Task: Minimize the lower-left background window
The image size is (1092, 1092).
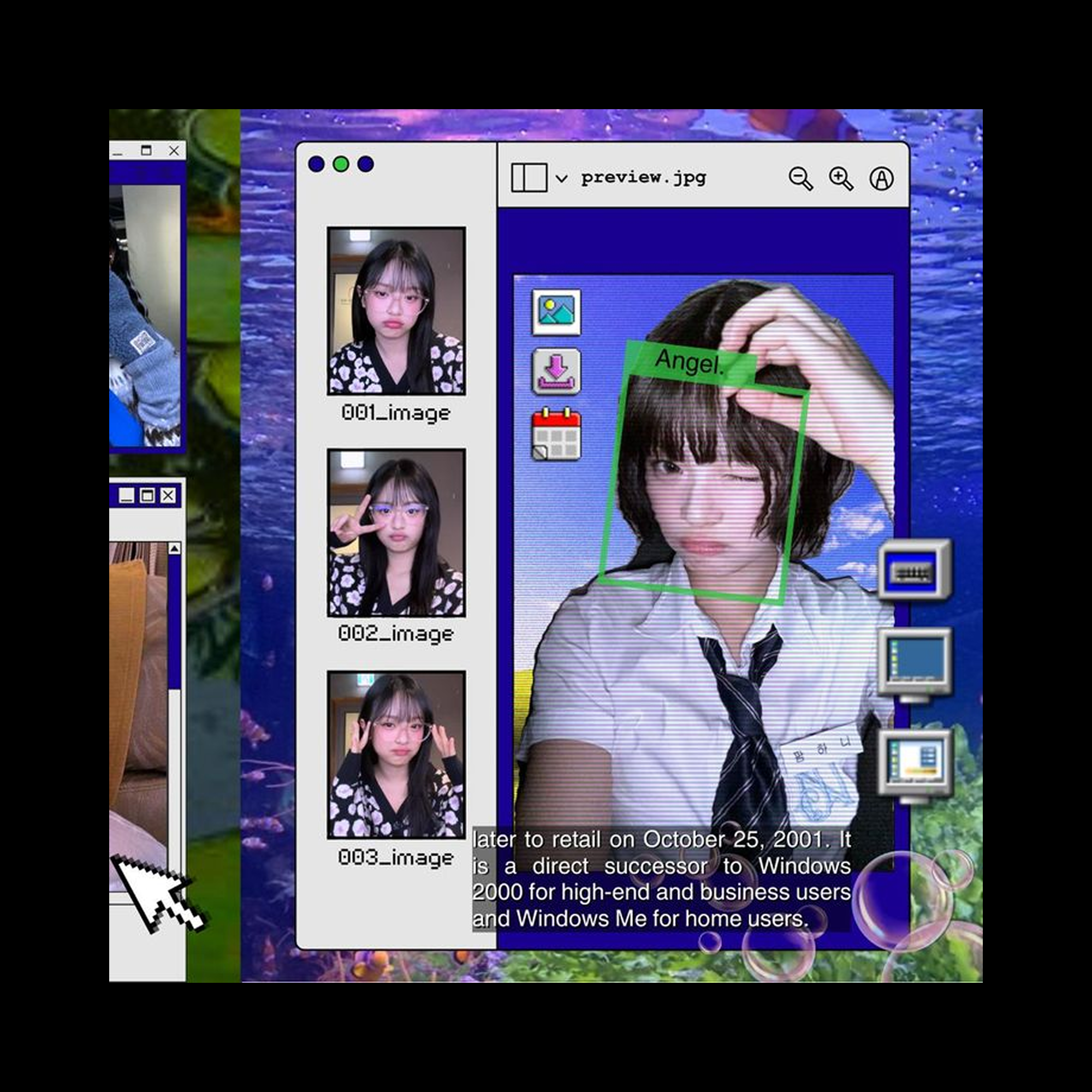Action: 127,496
